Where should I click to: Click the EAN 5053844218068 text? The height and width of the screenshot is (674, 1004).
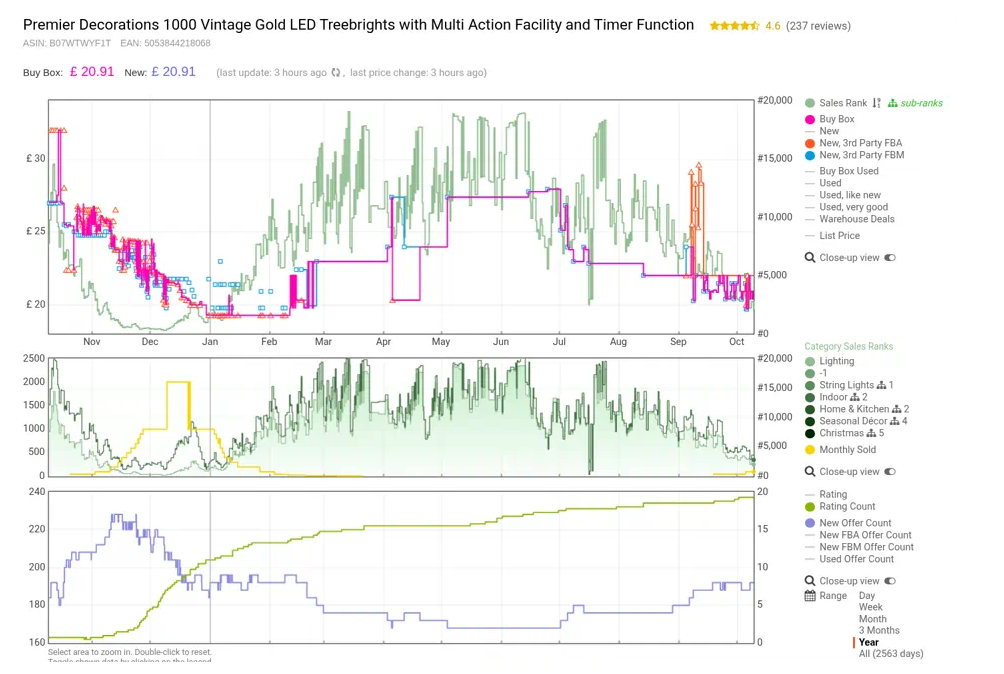165,44
